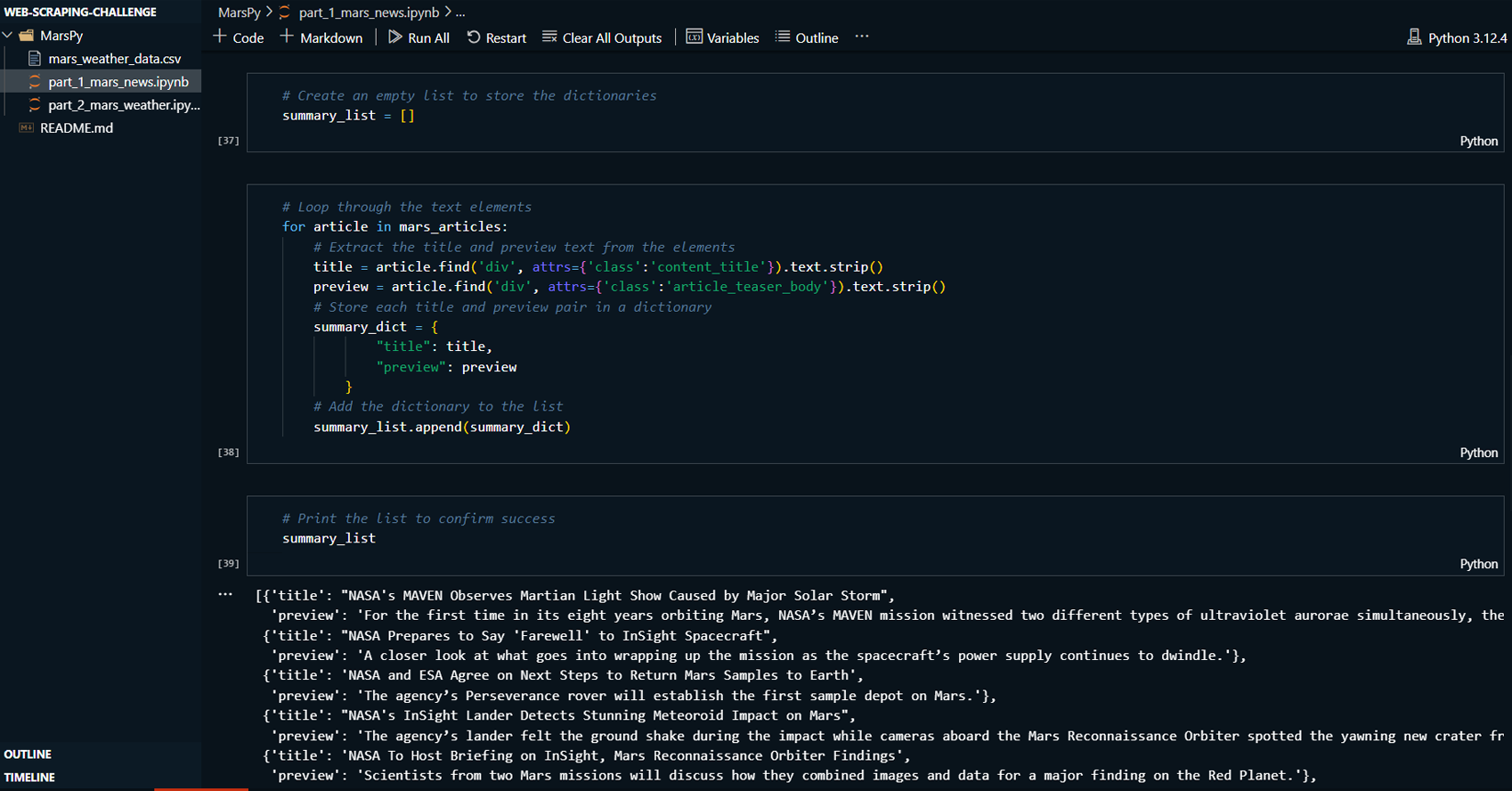The image size is (1512, 791).
Task: Expand the TIMELINE section
Action: click(x=29, y=778)
